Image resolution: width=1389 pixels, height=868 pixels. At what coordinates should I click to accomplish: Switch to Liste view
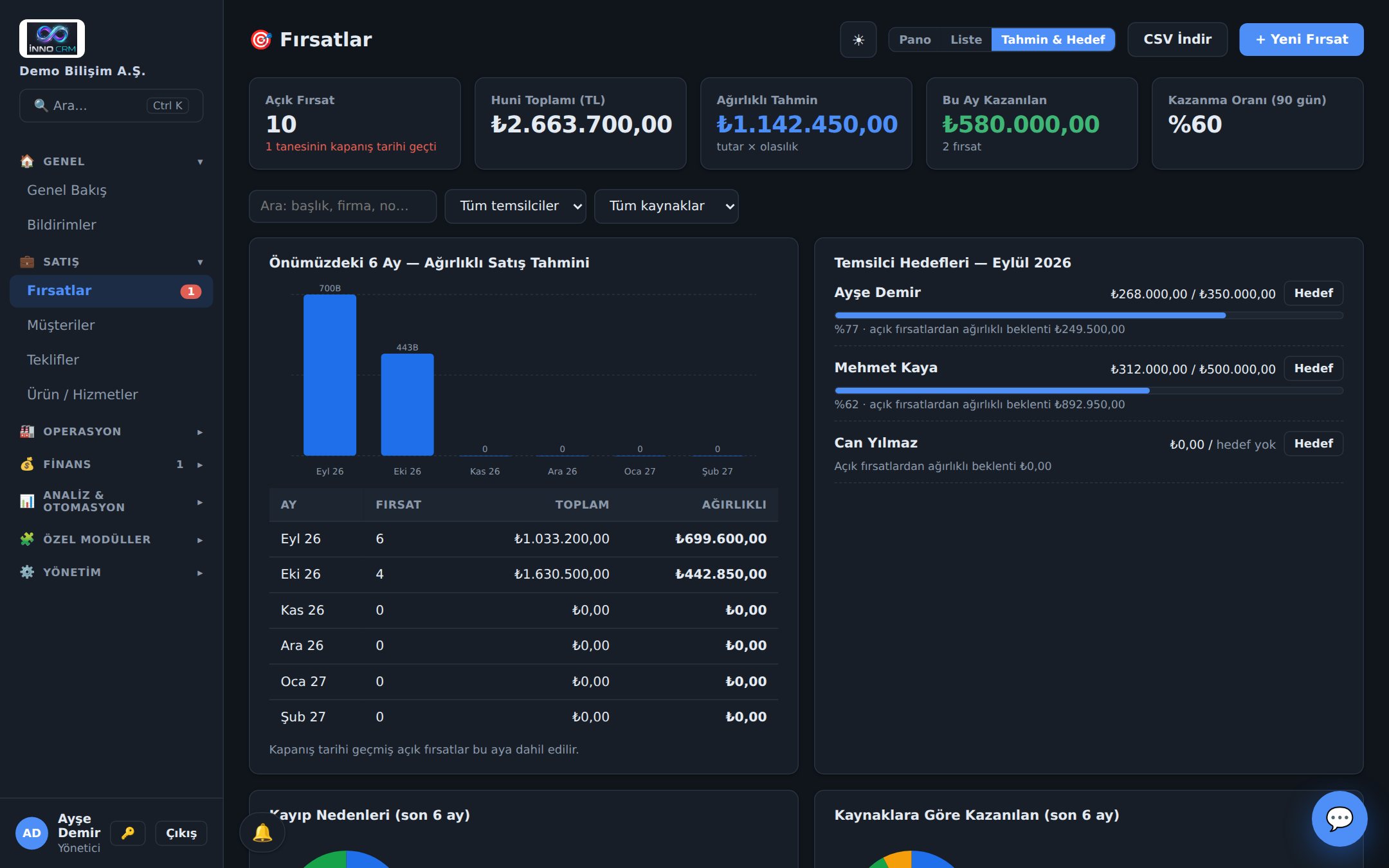966,40
